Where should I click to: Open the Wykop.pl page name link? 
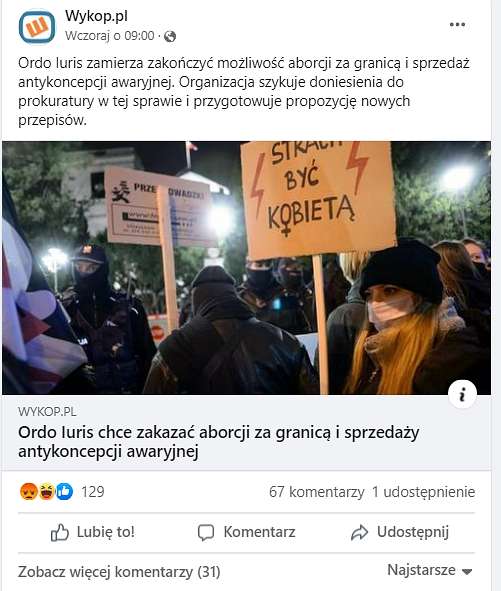97,16
